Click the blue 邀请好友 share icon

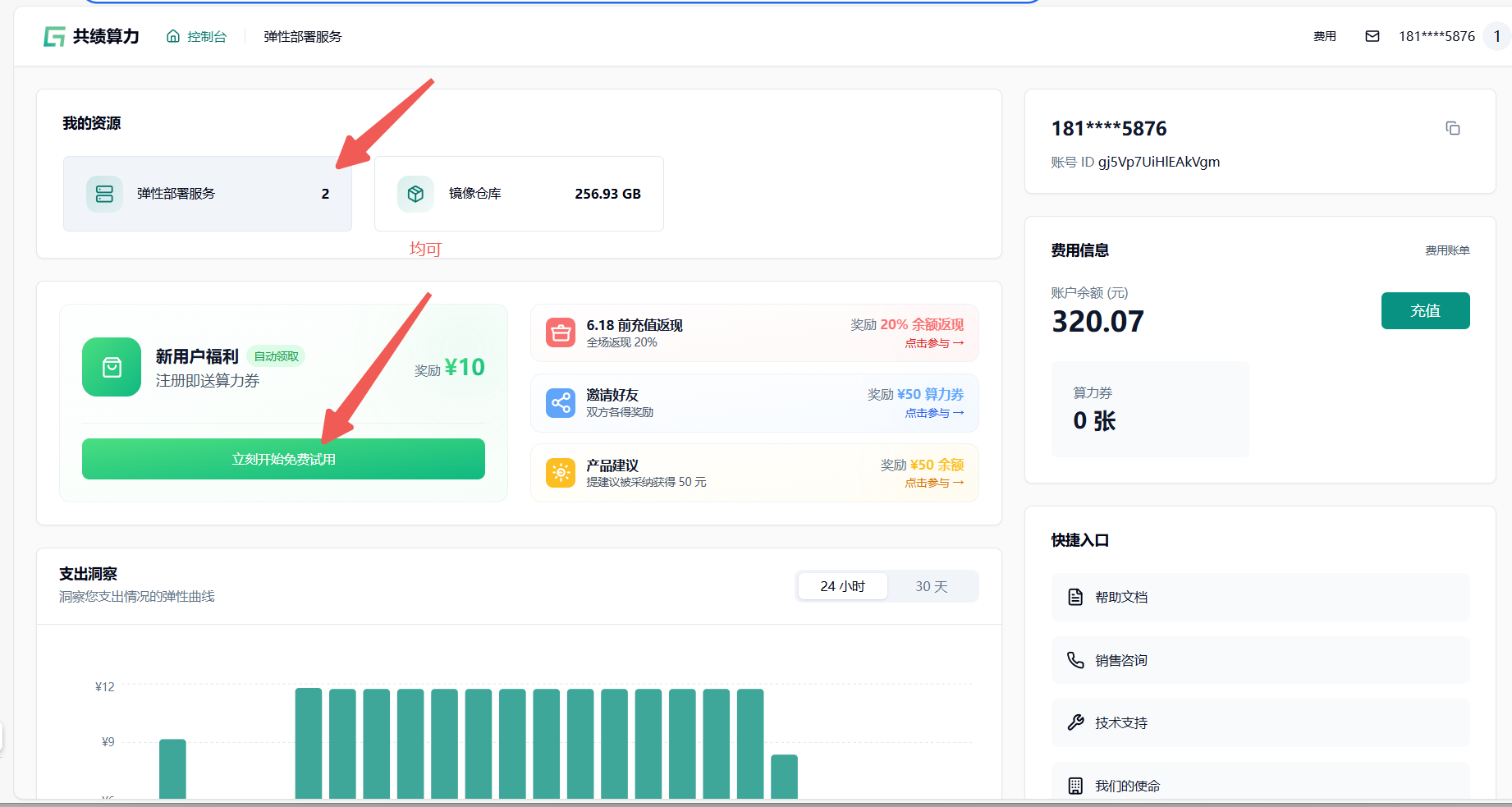tap(561, 403)
